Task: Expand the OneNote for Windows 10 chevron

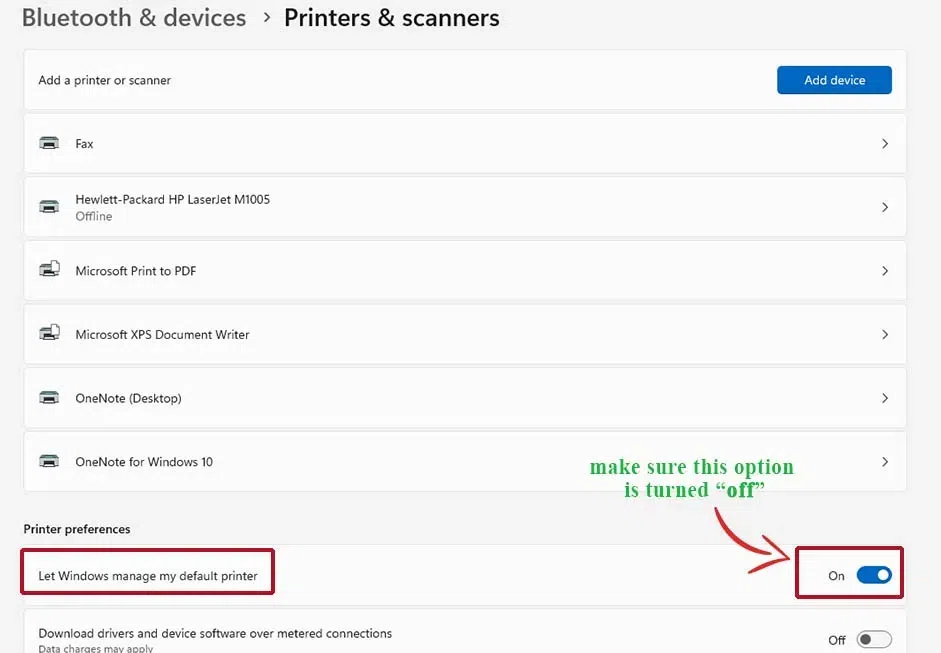Action: coord(885,462)
